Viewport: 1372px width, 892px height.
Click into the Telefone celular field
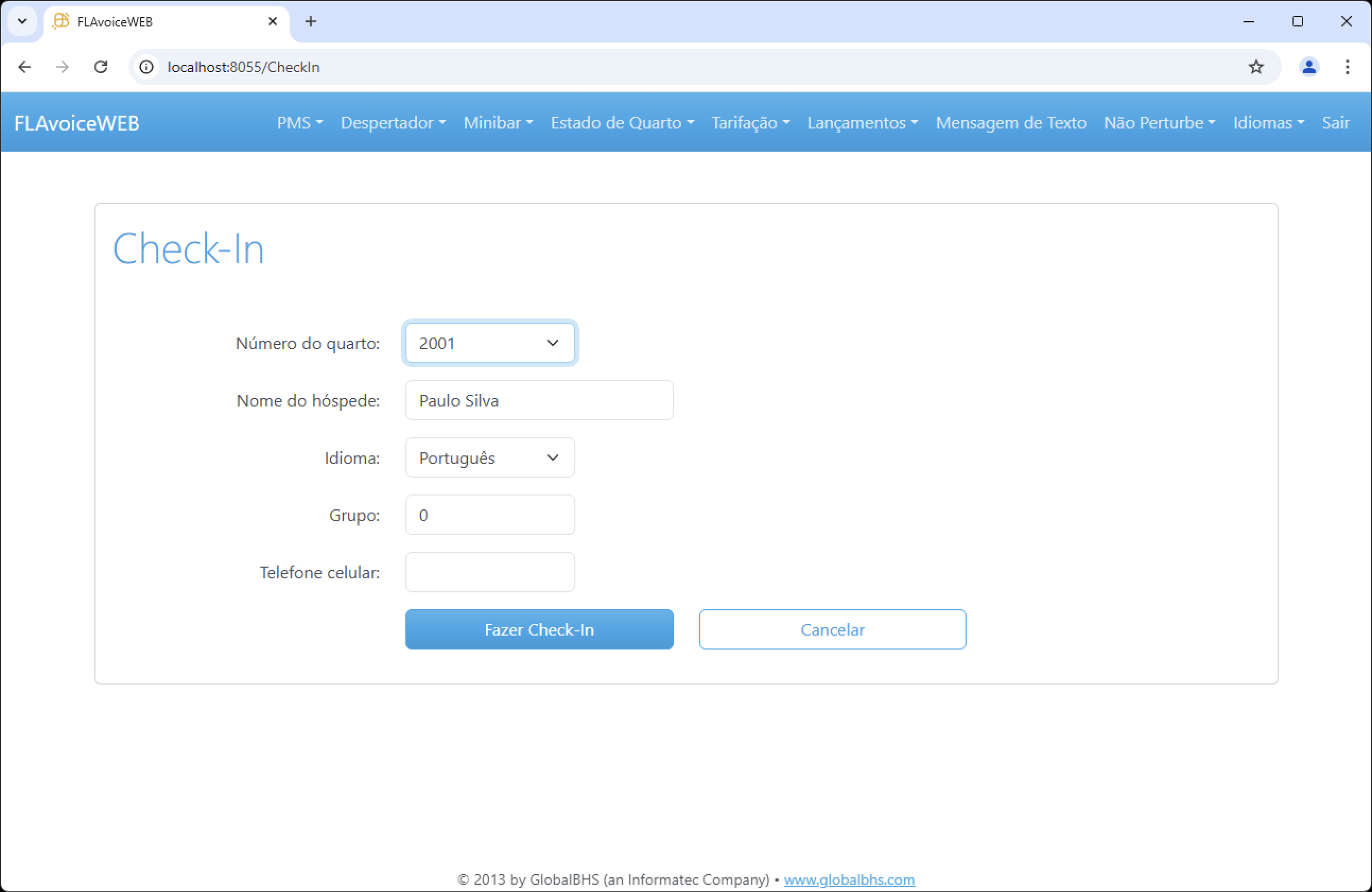[x=490, y=572]
